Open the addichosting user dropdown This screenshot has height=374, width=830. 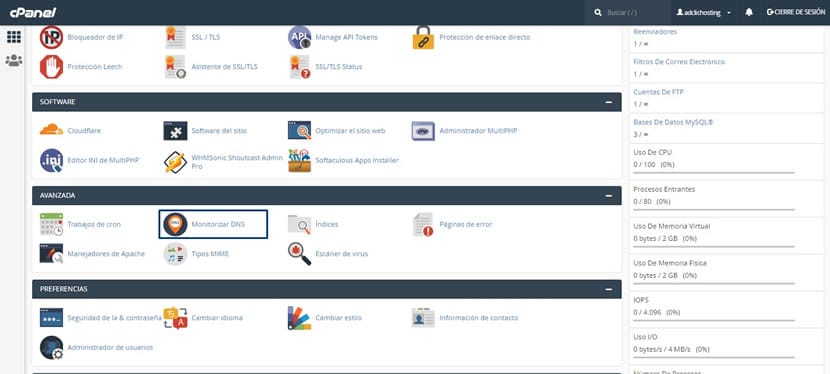(703, 13)
